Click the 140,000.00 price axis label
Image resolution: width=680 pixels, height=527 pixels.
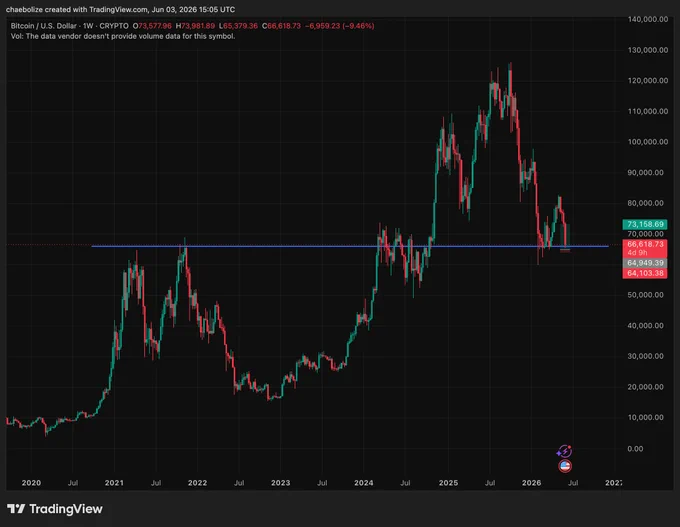648,20
